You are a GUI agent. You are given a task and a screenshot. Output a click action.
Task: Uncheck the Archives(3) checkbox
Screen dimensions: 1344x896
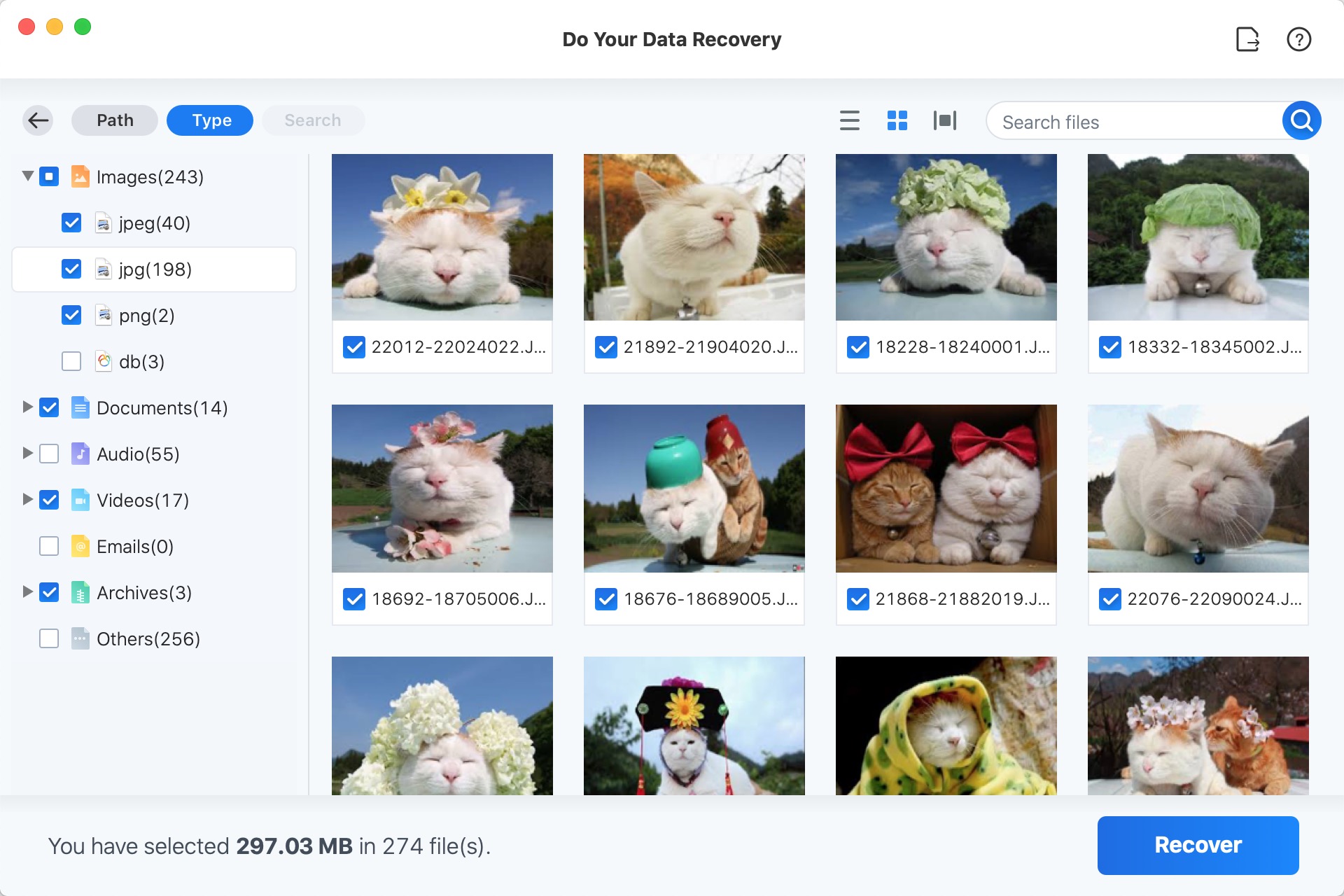pos(49,592)
